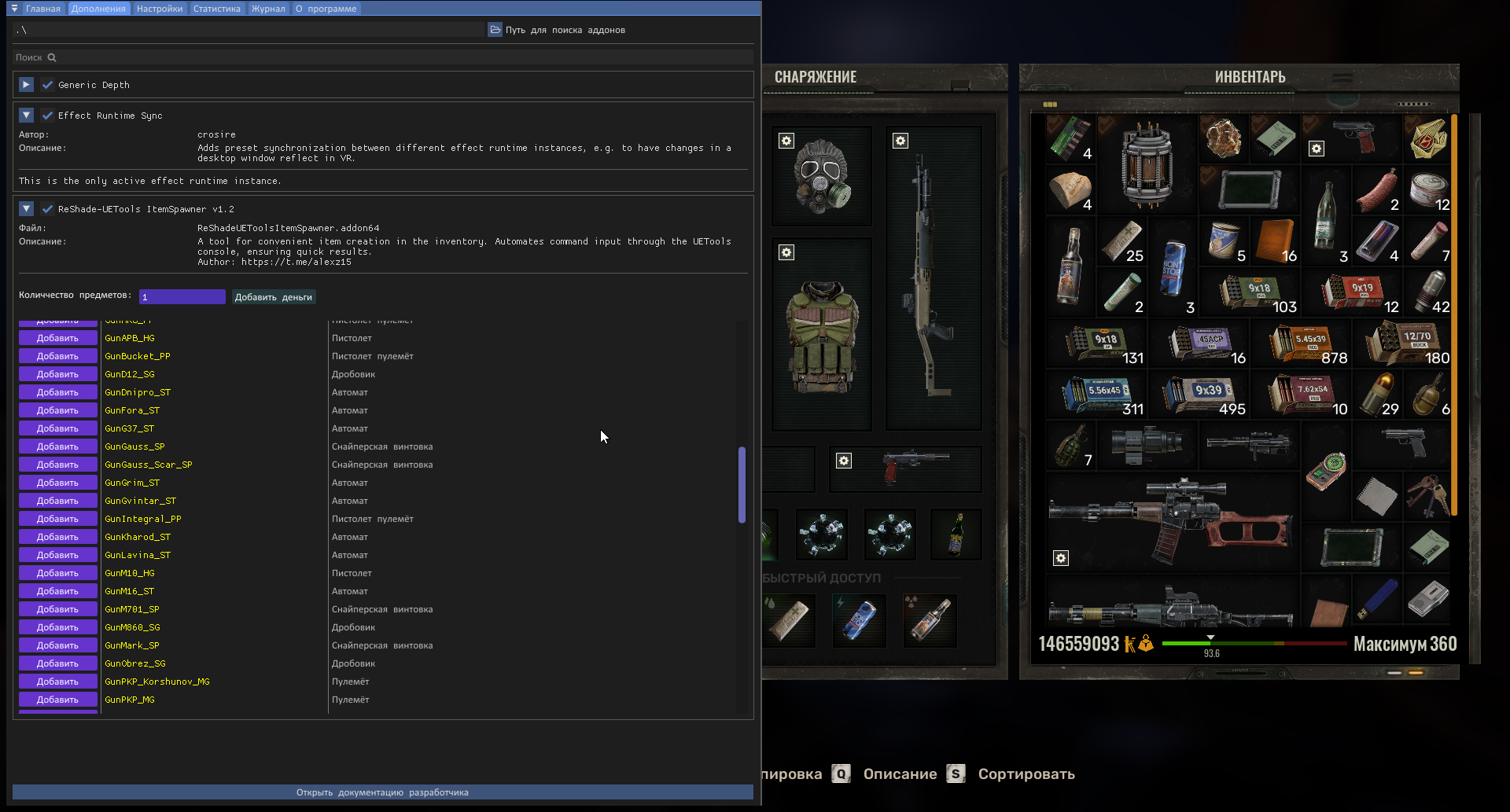Select the 9x18 ammo stack of 103
1510x812 pixels.
(x=1250, y=292)
